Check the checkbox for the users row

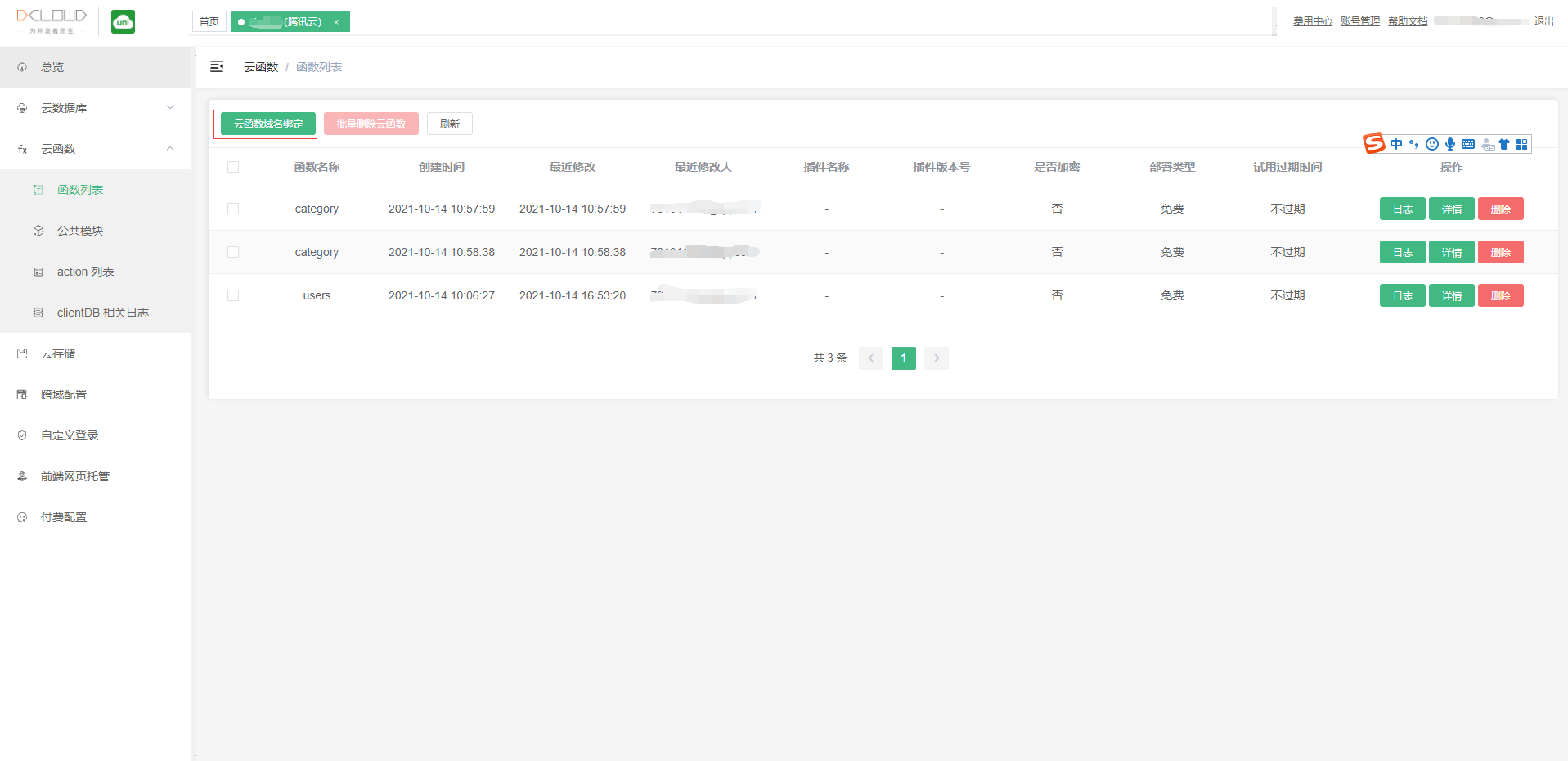point(233,295)
